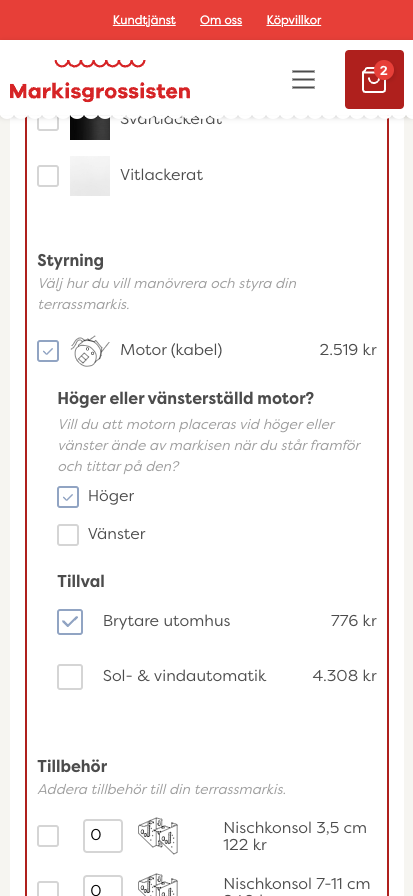Uncheck Brytare utomhus option
Viewport: 413px width, 896px height.
(x=70, y=622)
